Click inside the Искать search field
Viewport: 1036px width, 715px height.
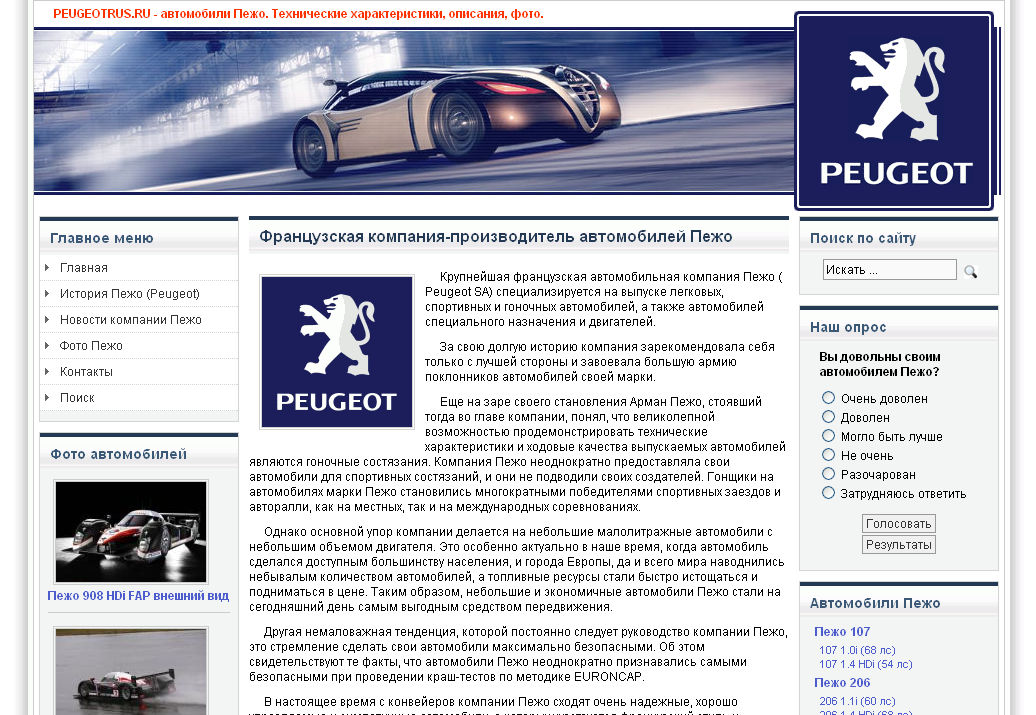click(889, 268)
